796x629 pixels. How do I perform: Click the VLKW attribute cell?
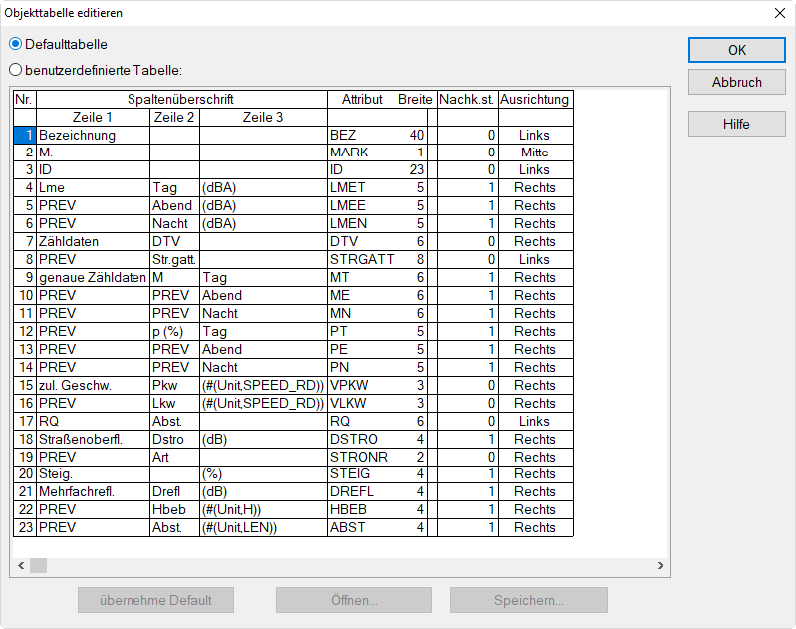tap(377, 404)
